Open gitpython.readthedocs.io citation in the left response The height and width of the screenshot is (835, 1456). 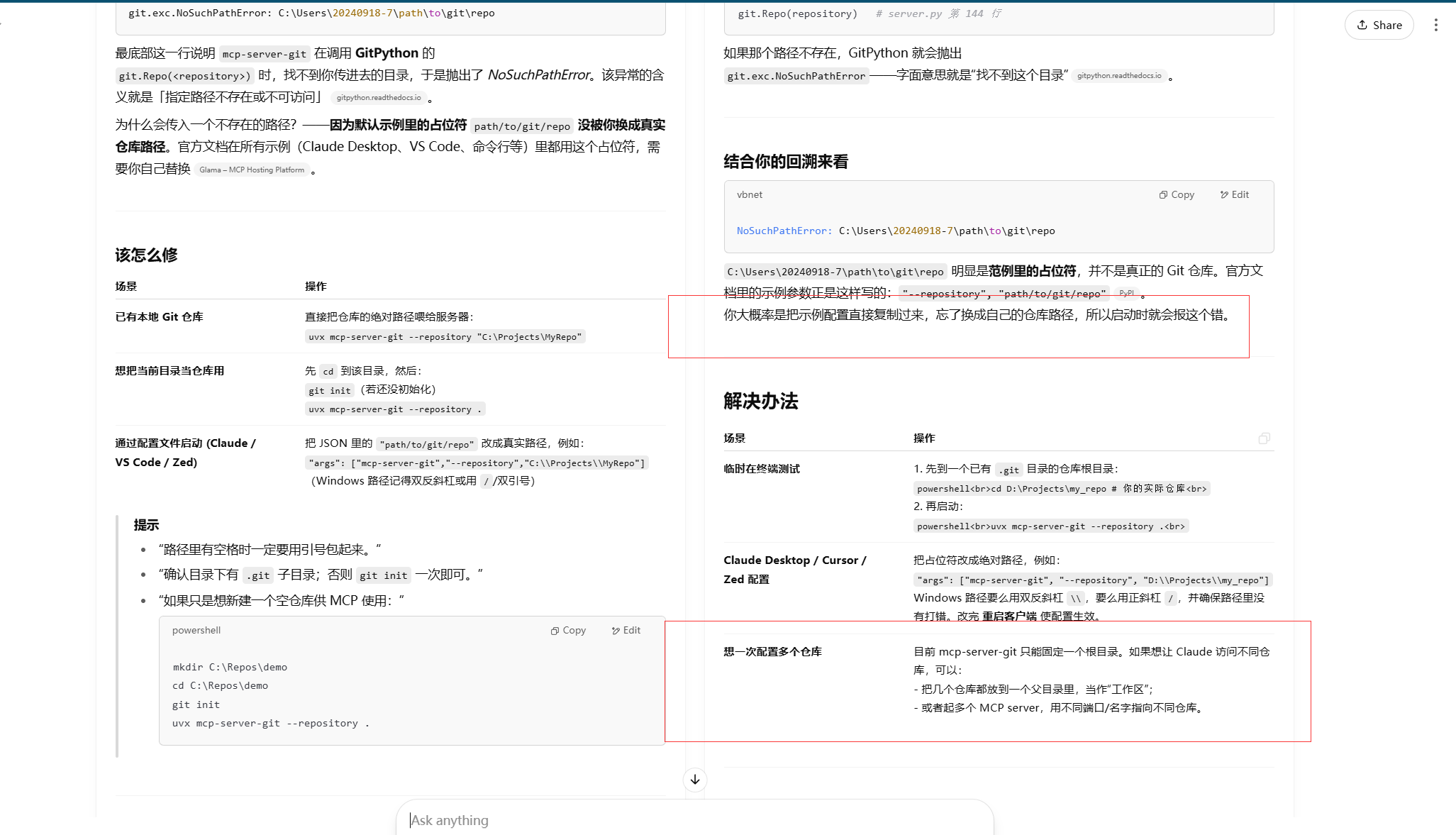(x=379, y=98)
